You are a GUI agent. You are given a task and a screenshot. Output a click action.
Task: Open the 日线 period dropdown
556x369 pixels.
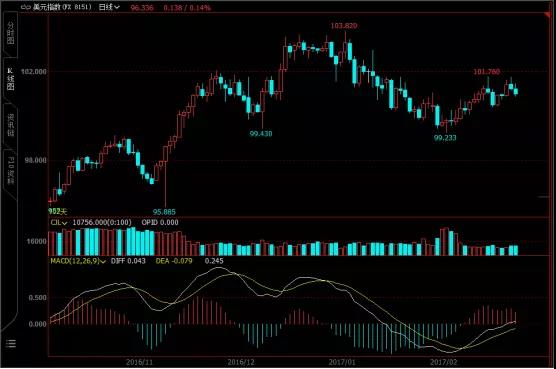109,7
